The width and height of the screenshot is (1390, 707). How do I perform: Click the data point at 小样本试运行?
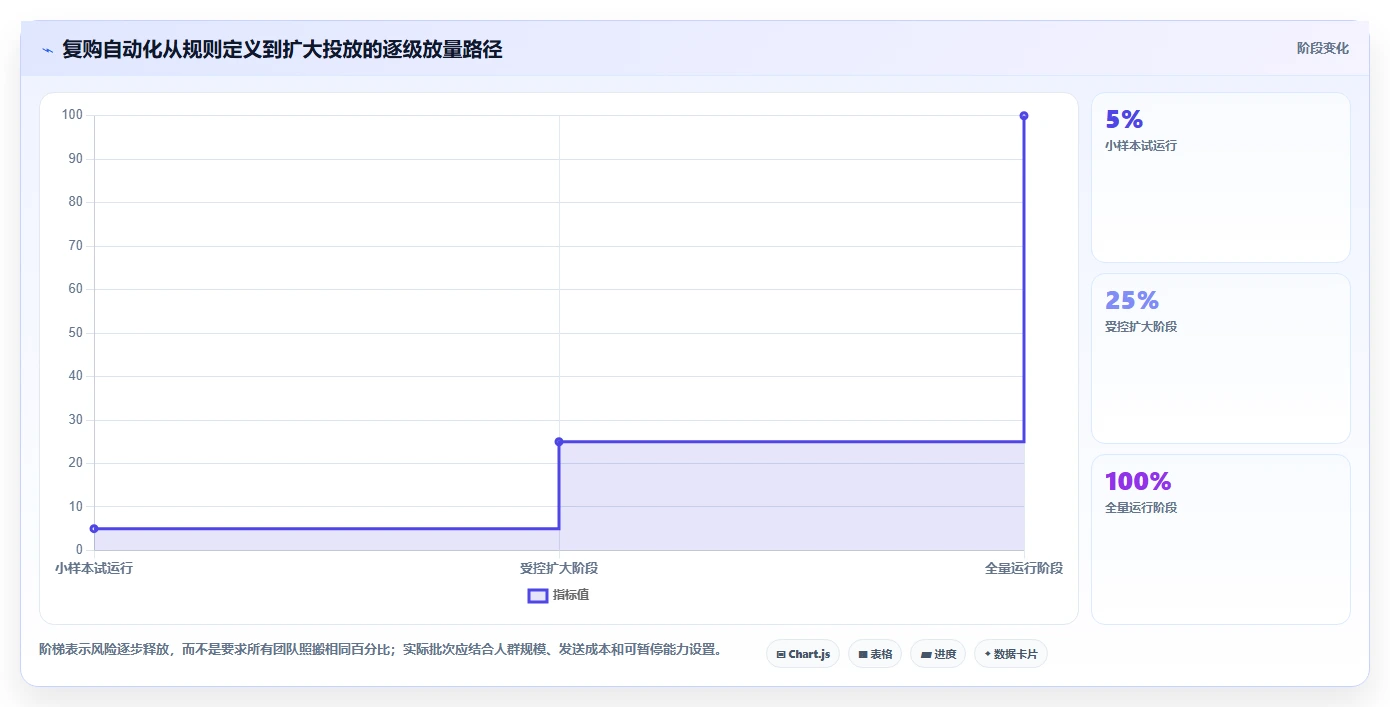pos(94,529)
